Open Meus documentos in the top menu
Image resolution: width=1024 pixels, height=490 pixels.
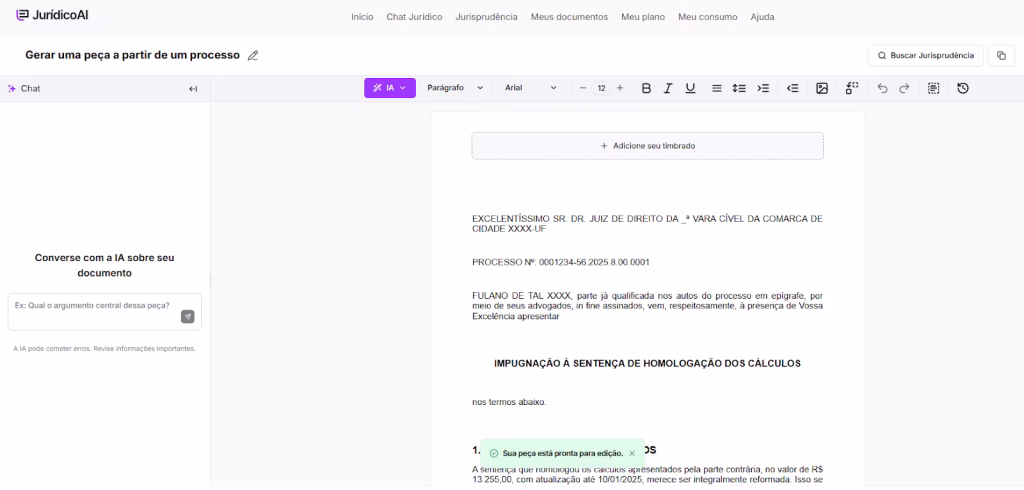(x=569, y=17)
